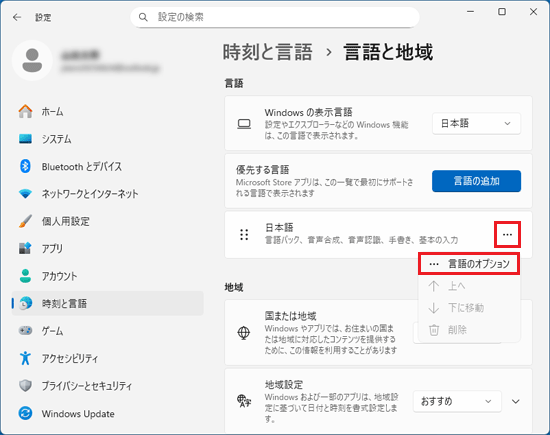The height and width of the screenshot is (435, 550).
Task: Choose 言語のオプション from the menu
Action: [x=469, y=264]
